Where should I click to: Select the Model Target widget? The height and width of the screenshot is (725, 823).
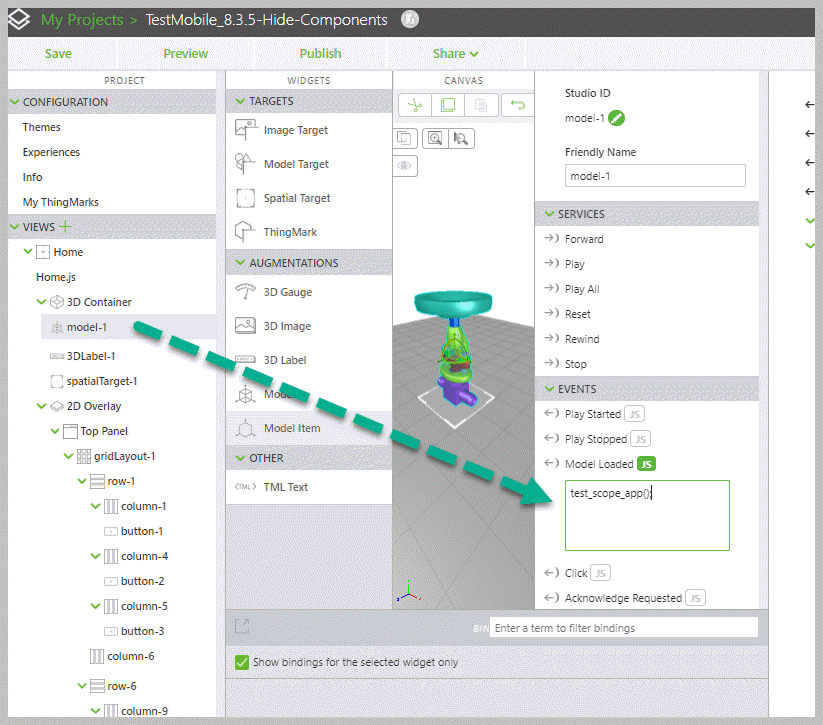point(295,164)
